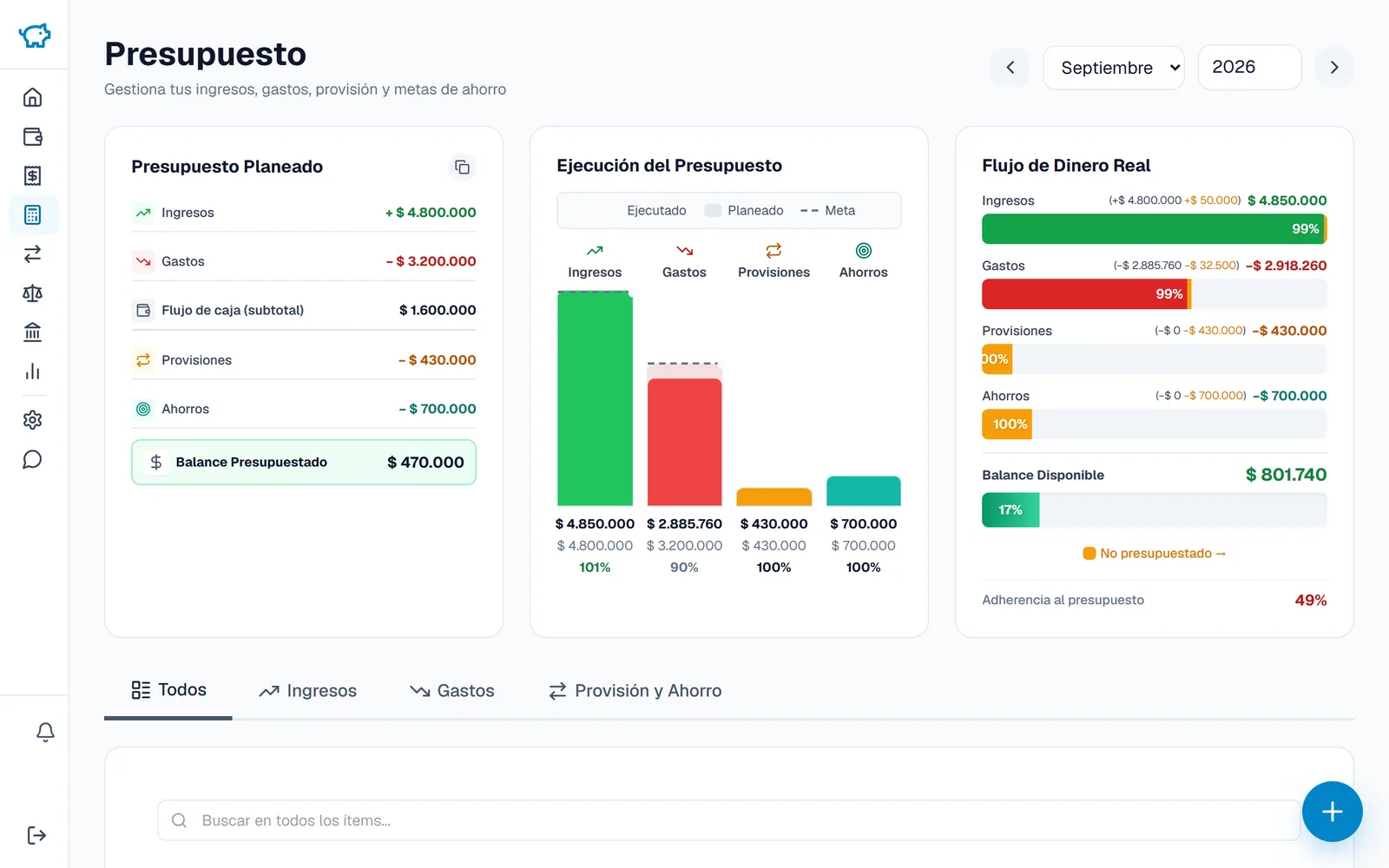Open the Home icon in sidebar

coord(32,97)
